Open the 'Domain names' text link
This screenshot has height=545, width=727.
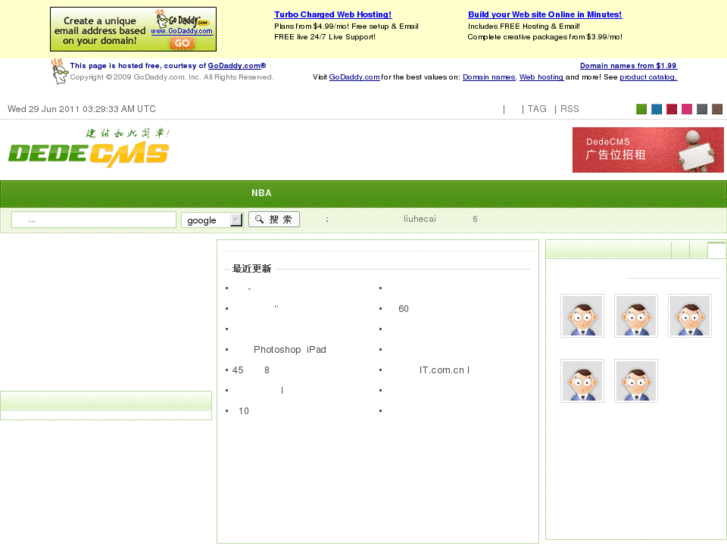489,77
